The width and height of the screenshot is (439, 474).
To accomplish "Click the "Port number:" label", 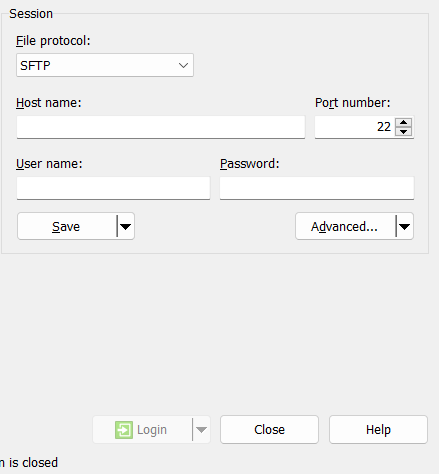I will (x=353, y=103).
